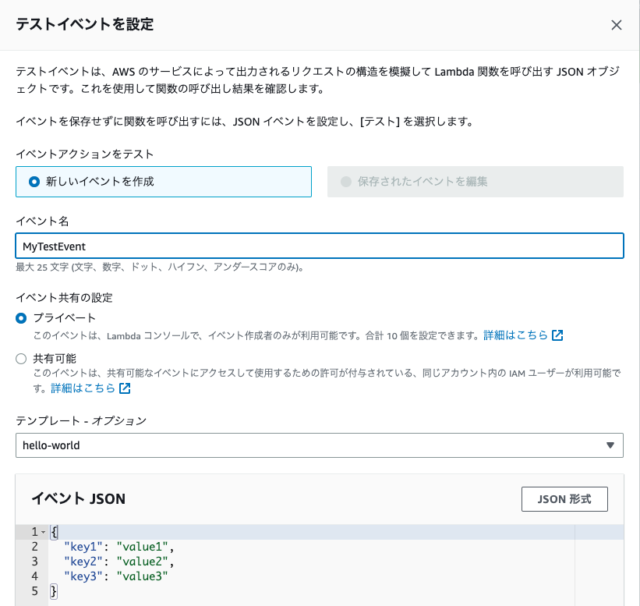Close the test event configuration dialog
This screenshot has height=606, width=640.
(616, 25)
